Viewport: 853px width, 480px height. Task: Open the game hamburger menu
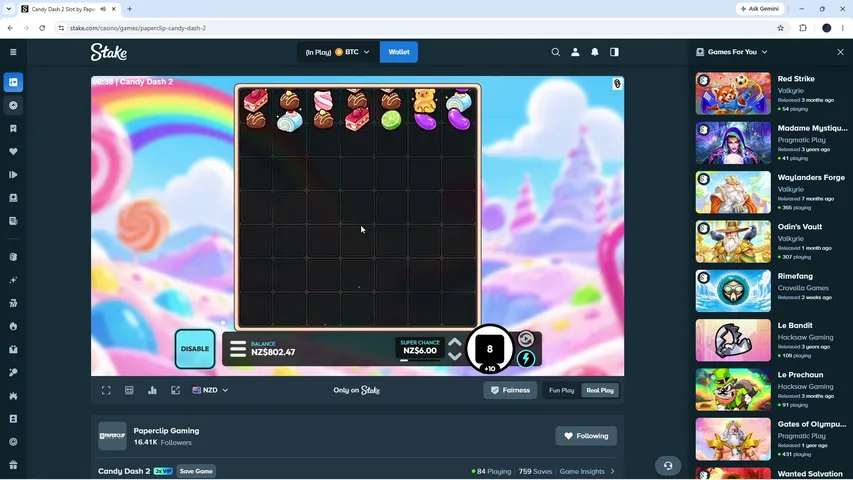point(238,349)
